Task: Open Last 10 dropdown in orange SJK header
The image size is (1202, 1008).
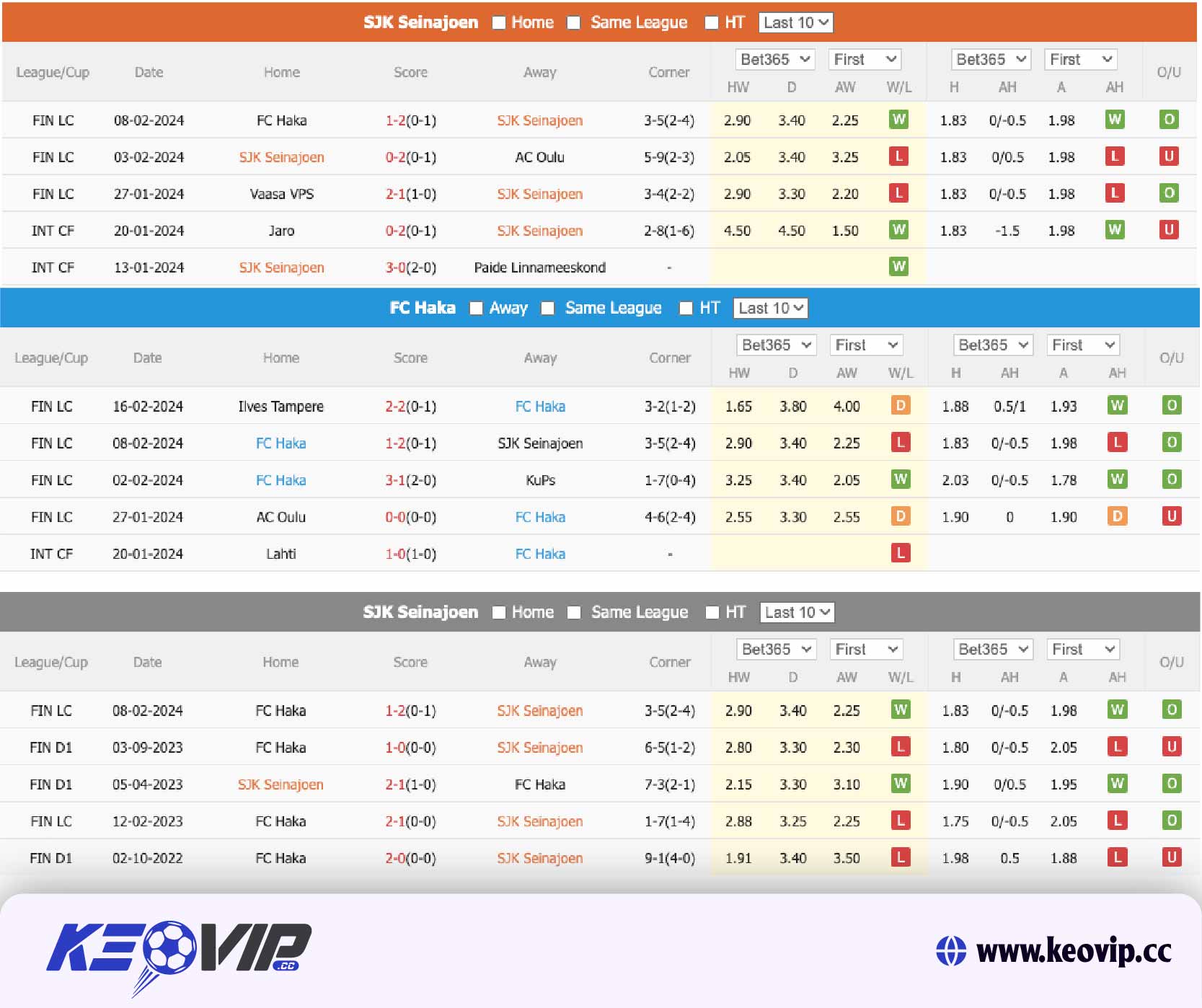Action: [x=796, y=23]
